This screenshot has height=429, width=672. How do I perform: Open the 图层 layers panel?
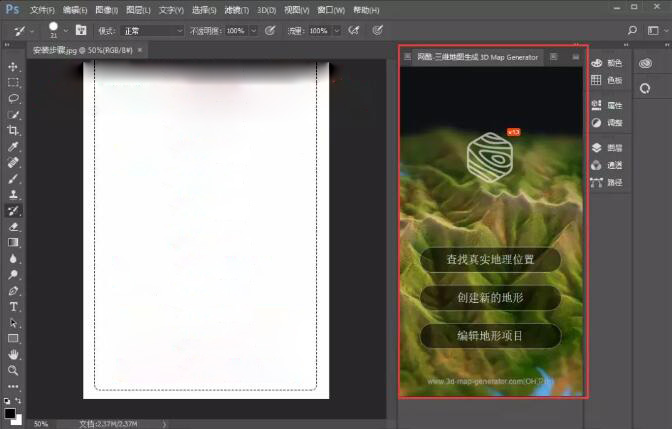pos(607,148)
